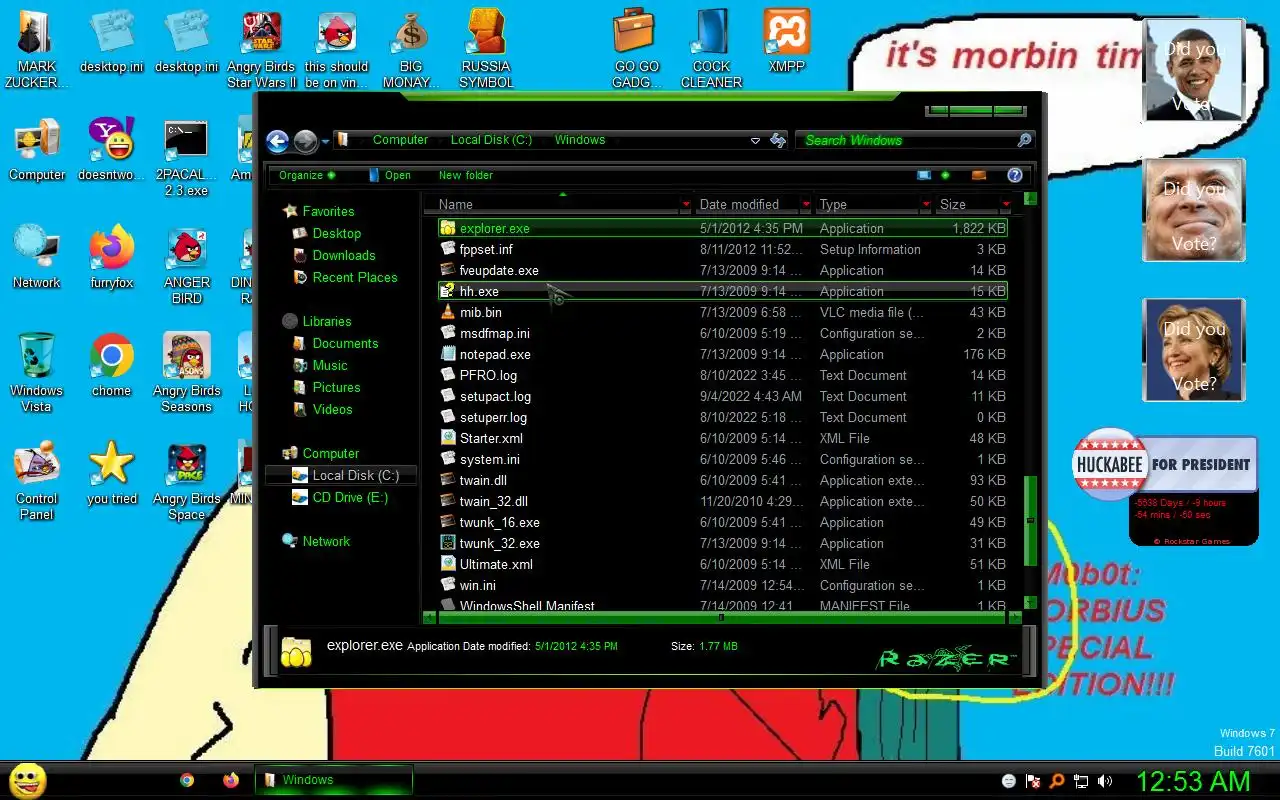Open the recent pages arrow beside forward button
1280x800 pixels.
point(325,141)
